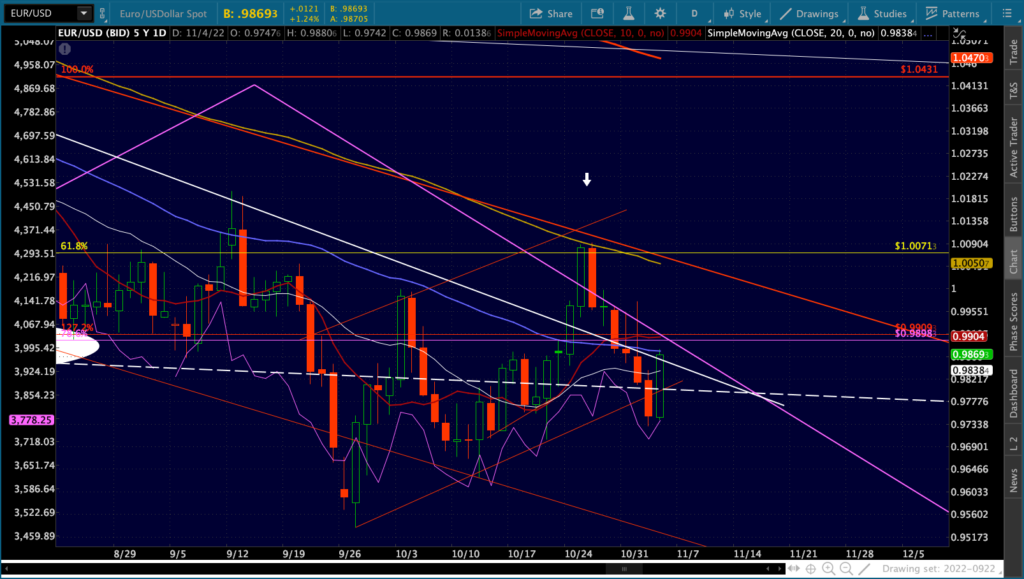Open the Patterns menu

click(x=952, y=14)
